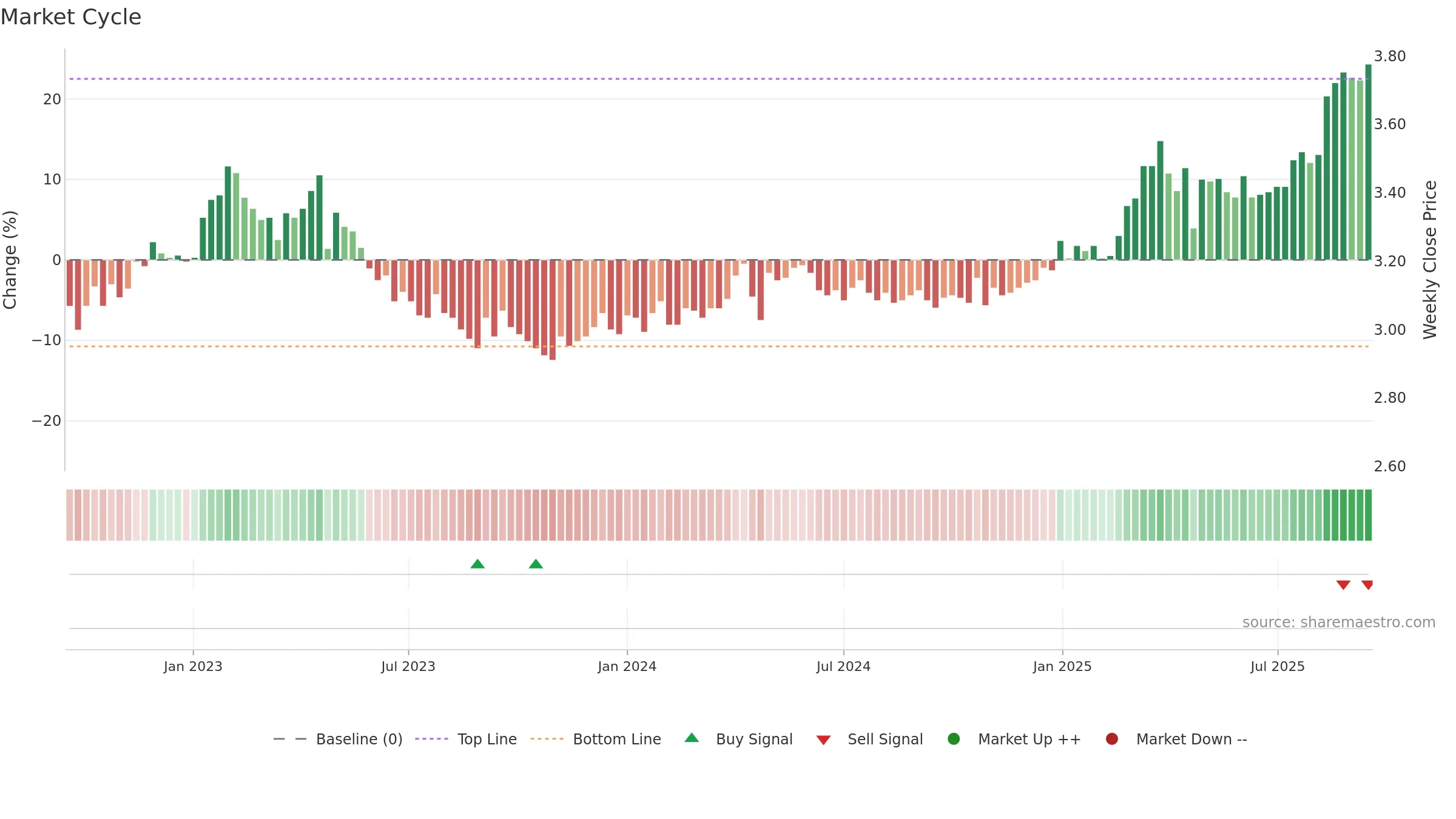Click the 2.80 price tick label
This screenshot has height=819, width=1456.
[x=1390, y=398]
